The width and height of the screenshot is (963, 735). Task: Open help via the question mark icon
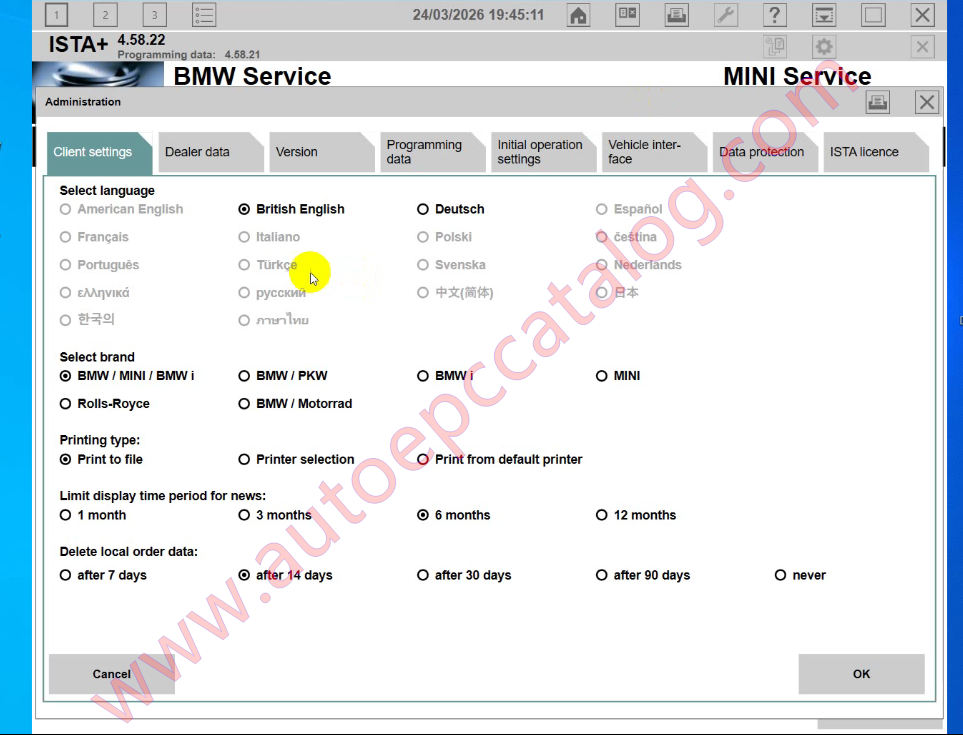[x=777, y=14]
